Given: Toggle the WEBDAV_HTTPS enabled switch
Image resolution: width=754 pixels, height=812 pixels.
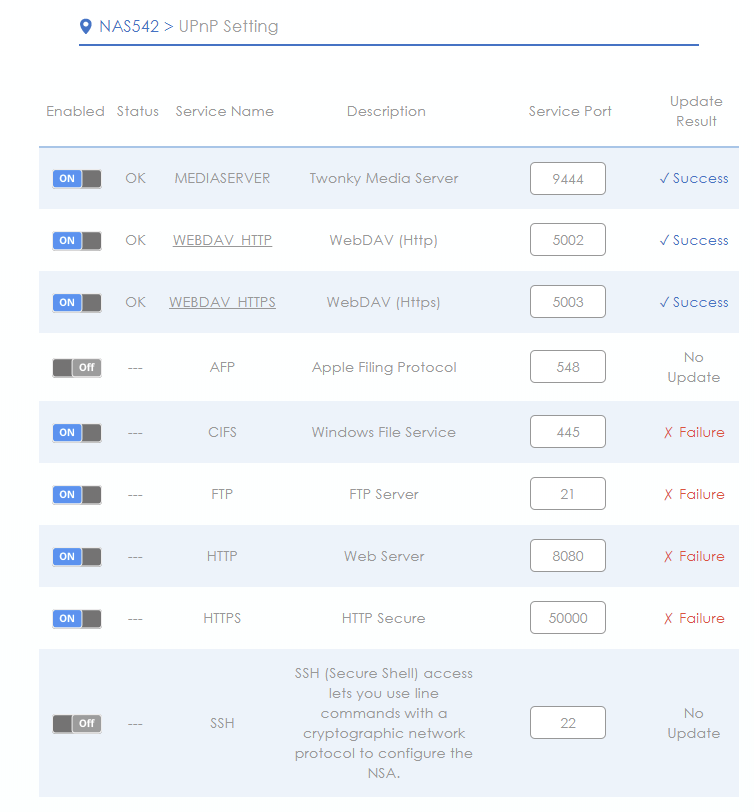Looking at the screenshot, I should (77, 302).
